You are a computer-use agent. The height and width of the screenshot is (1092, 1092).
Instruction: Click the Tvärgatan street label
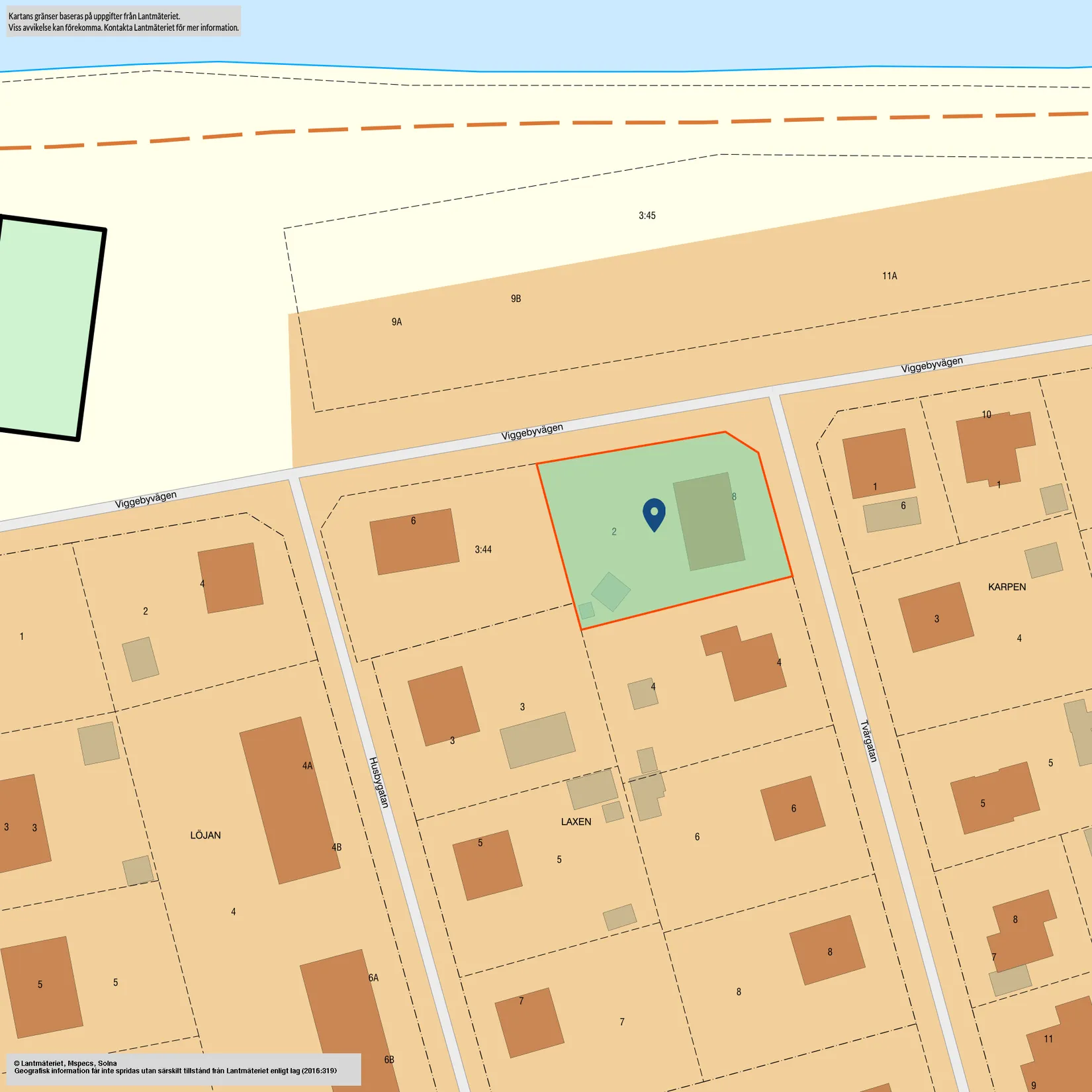(x=868, y=741)
